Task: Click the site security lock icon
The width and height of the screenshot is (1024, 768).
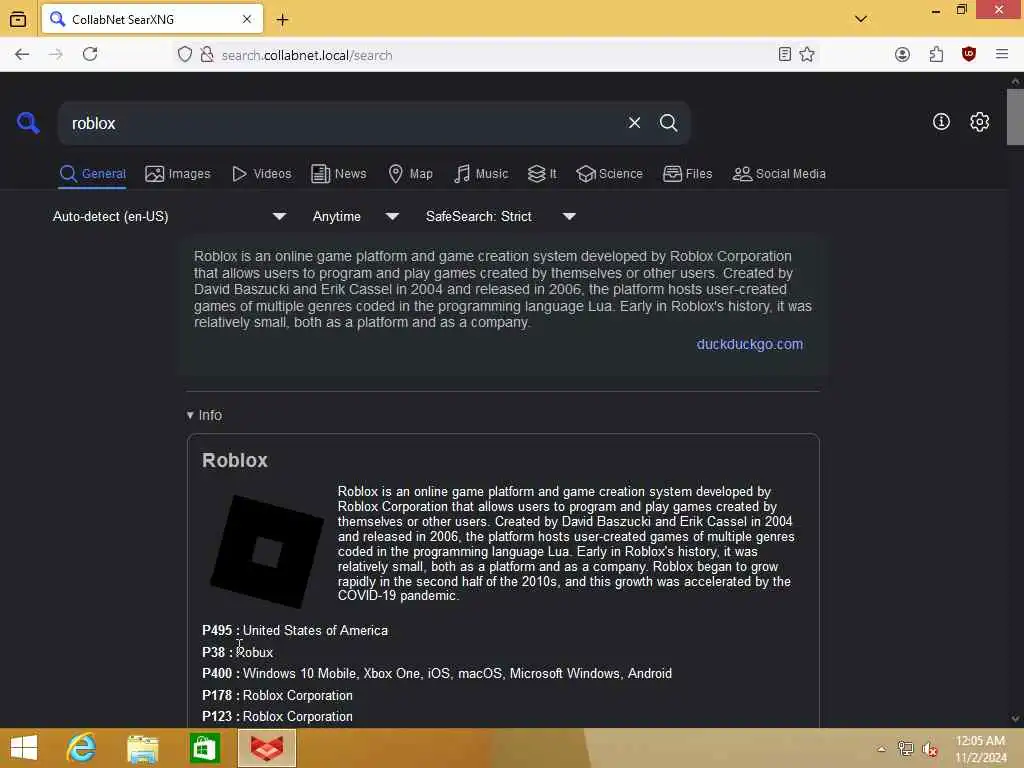Action: (207, 55)
